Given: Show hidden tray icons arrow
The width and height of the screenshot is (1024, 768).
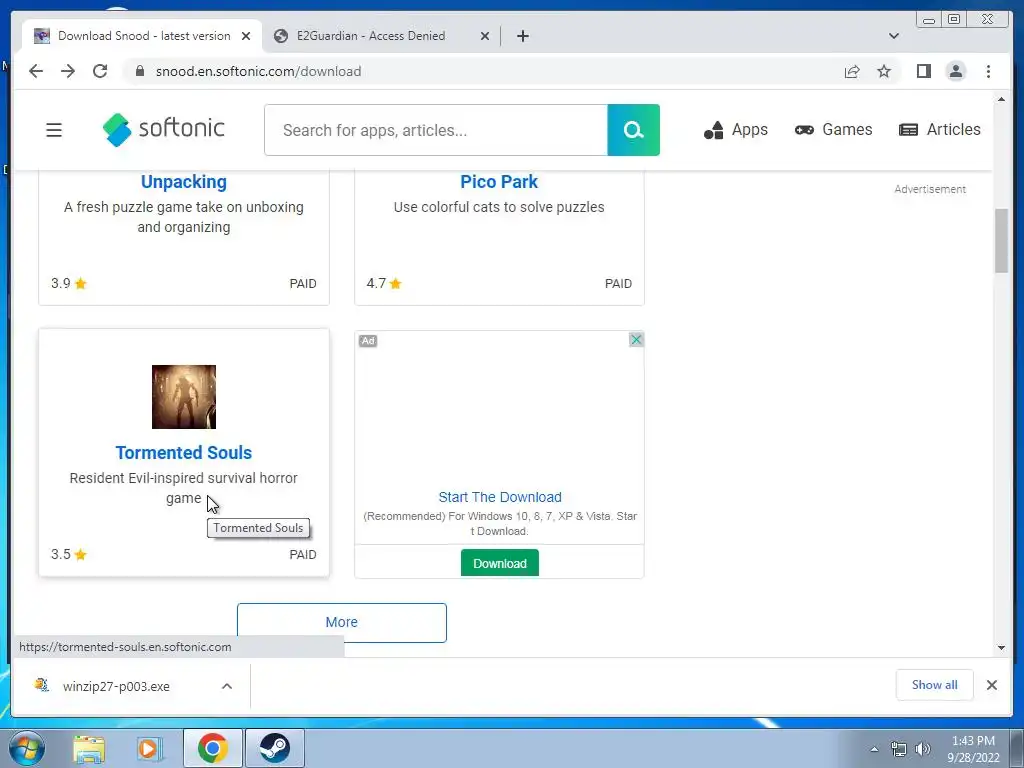Looking at the screenshot, I should (874, 749).
